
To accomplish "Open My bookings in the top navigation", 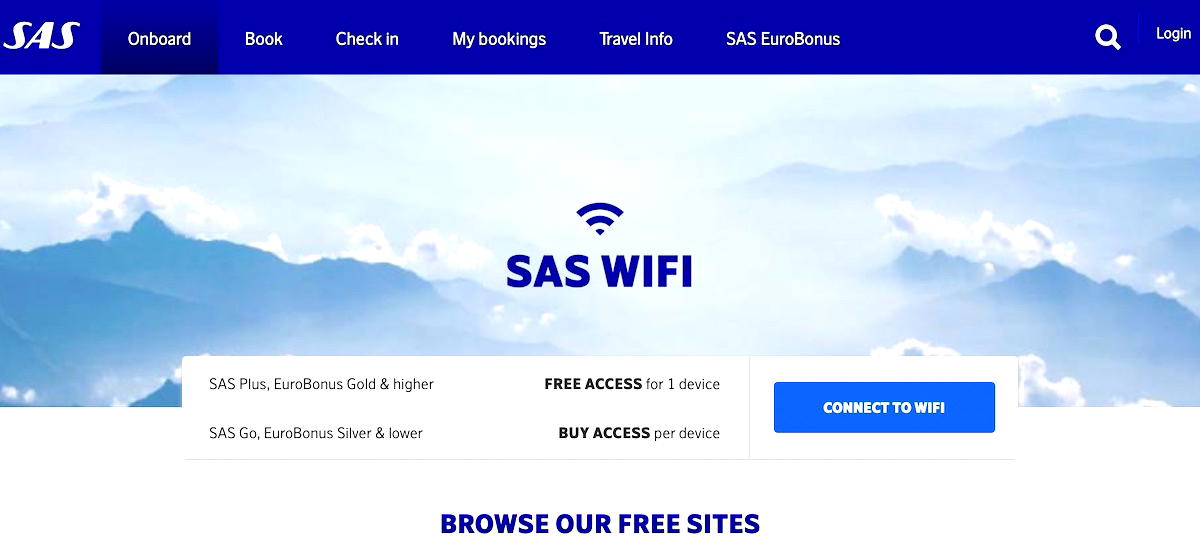I will click(499, 39).
